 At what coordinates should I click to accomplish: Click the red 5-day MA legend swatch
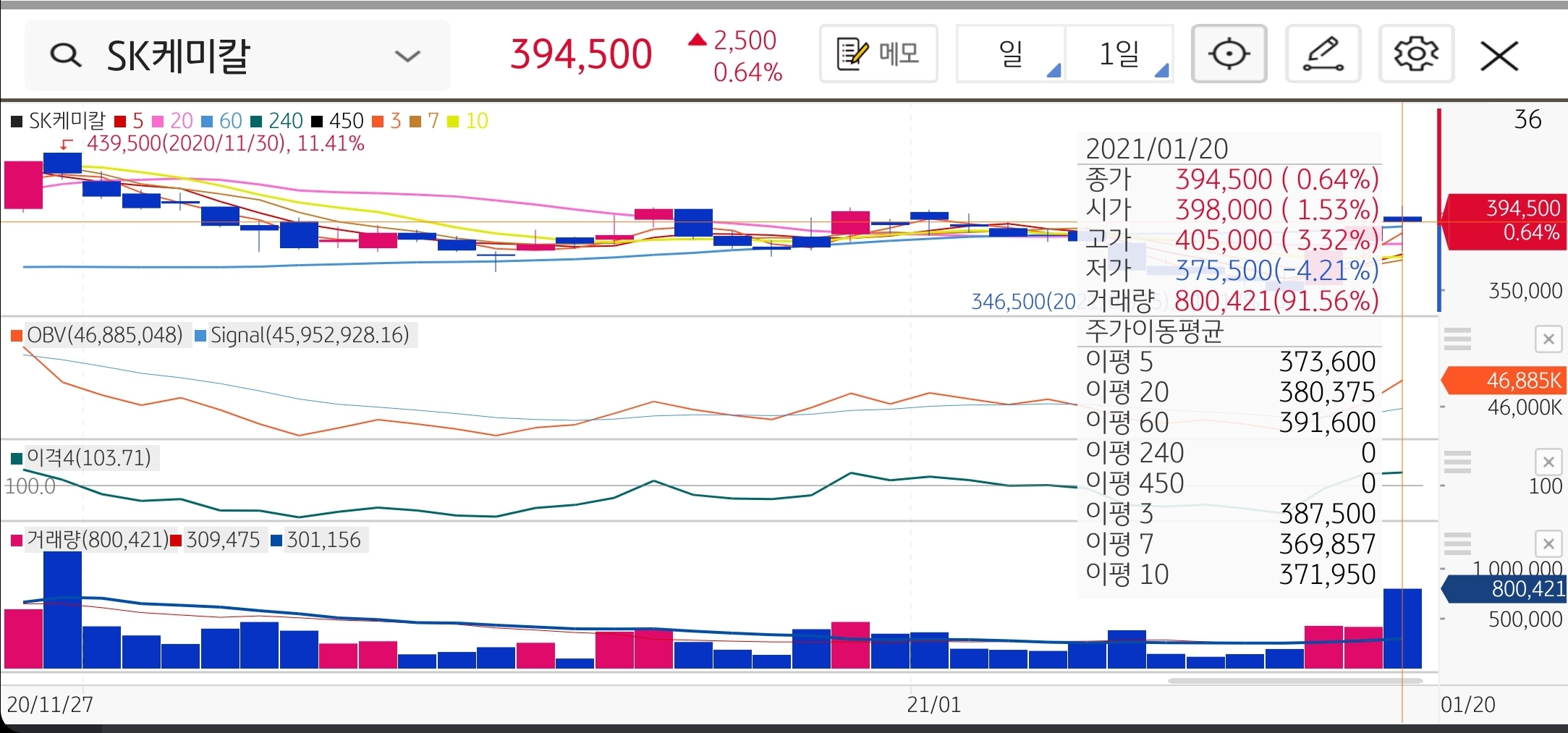pyautogui.click(x=120, y=121)
